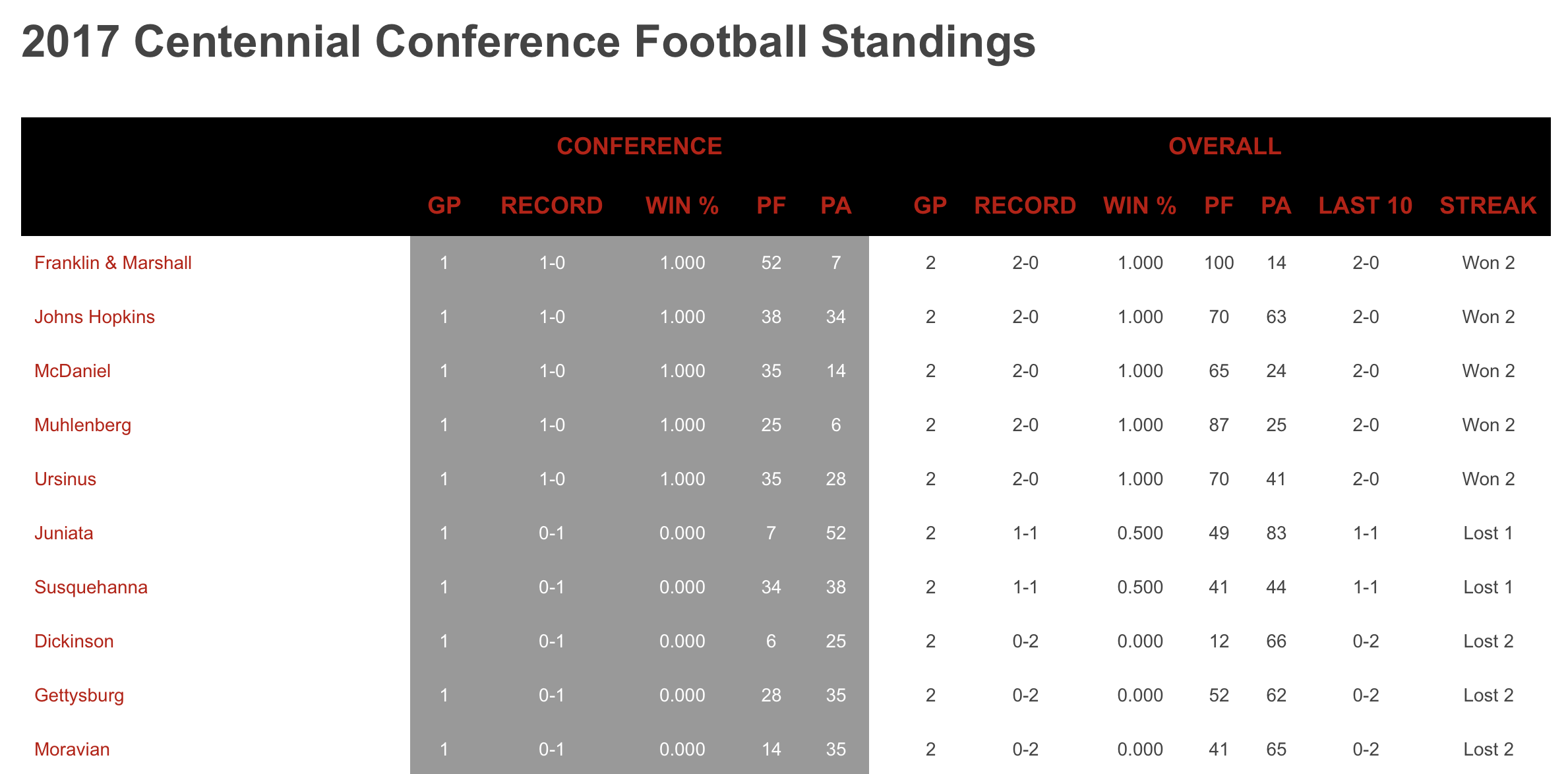Image resolution: width=1568 pixels, height=774 pixels.
Task: Click the McDaniel team name
Action: [x=73, y=371]
